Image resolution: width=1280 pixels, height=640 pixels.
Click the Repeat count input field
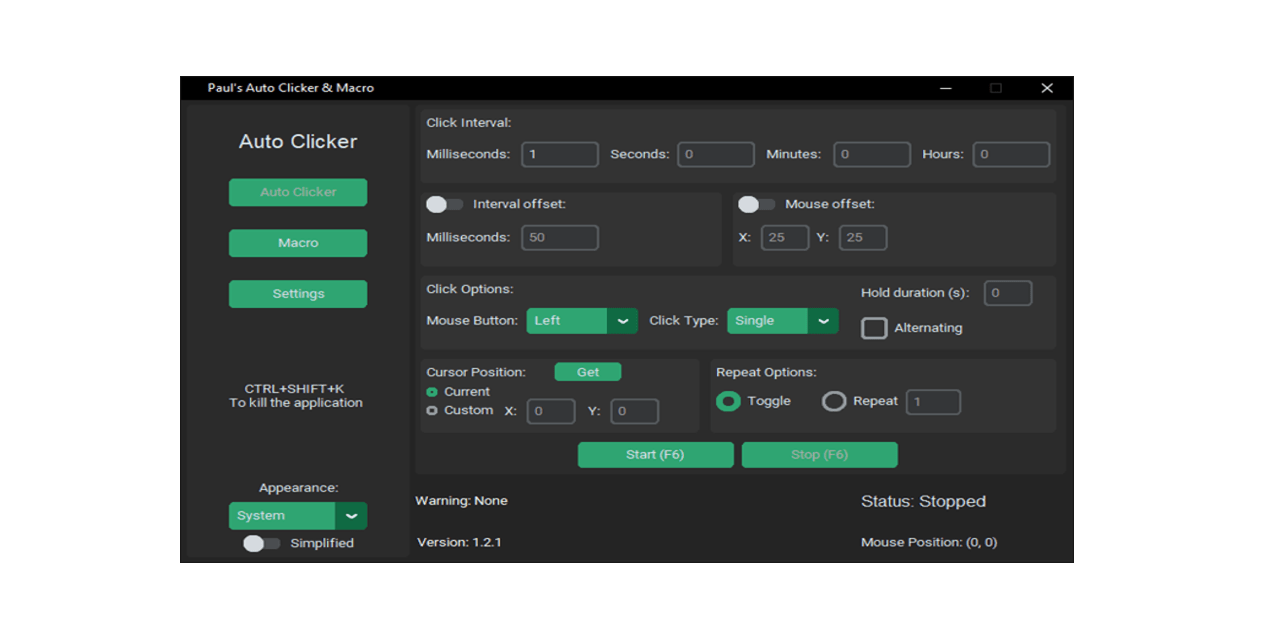[932, 401]
